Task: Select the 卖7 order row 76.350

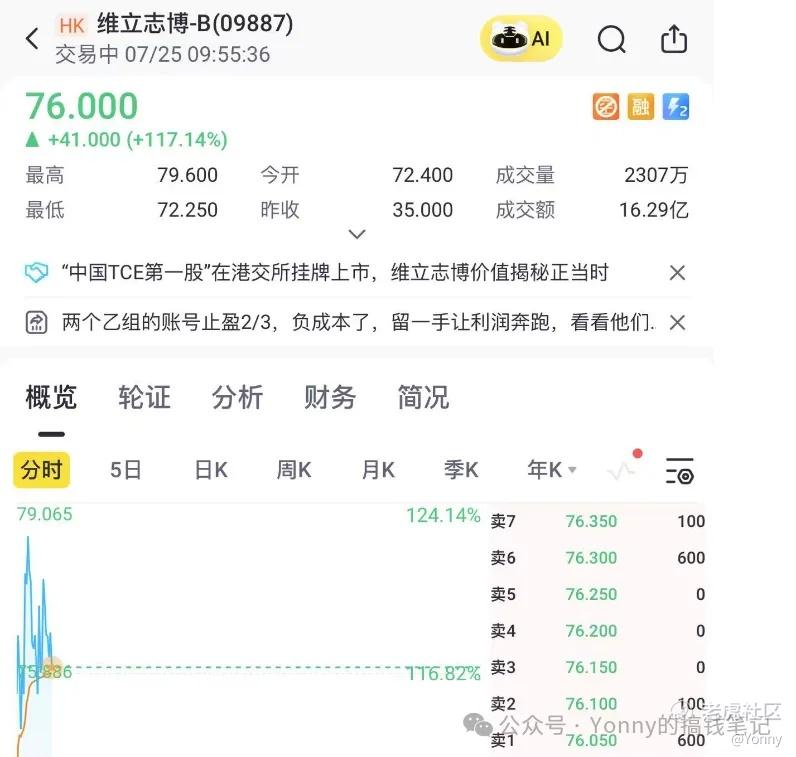Action: click(x=598, y=521)
